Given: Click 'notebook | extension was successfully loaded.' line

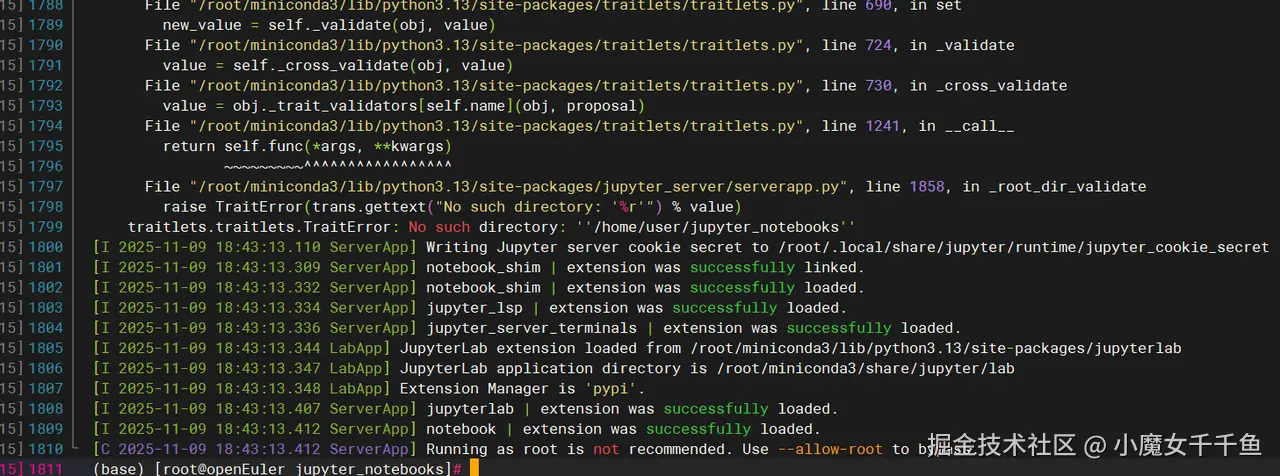Looking at the screenshot, I should 623,429.
